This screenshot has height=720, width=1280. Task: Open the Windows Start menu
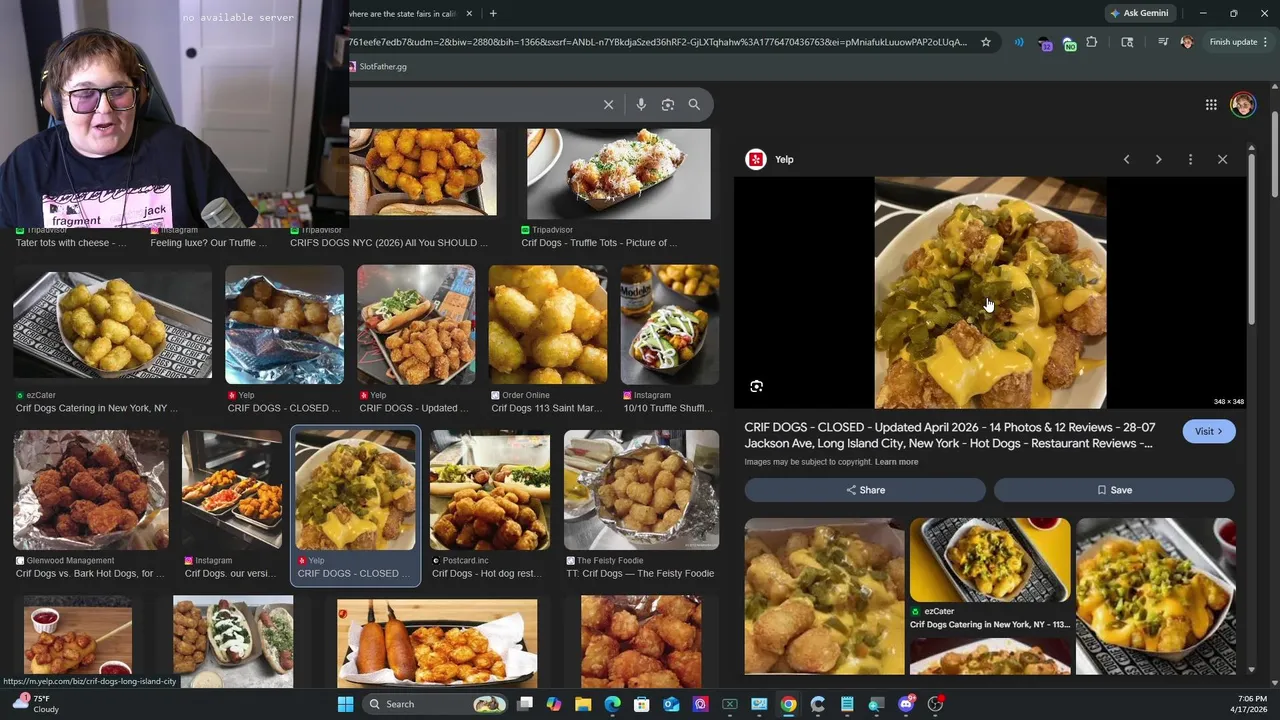click(345, 704)
